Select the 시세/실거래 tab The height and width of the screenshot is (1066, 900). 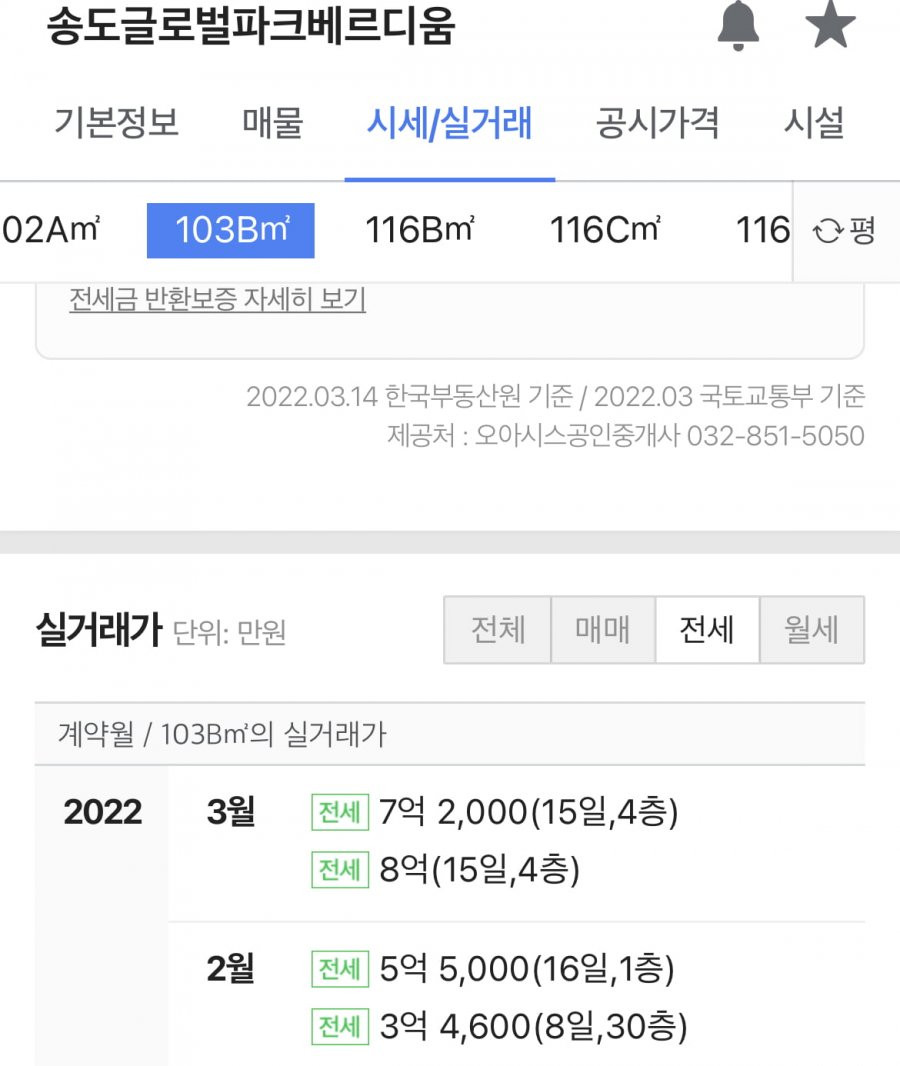pyautogui.click(x=449, y=123)
